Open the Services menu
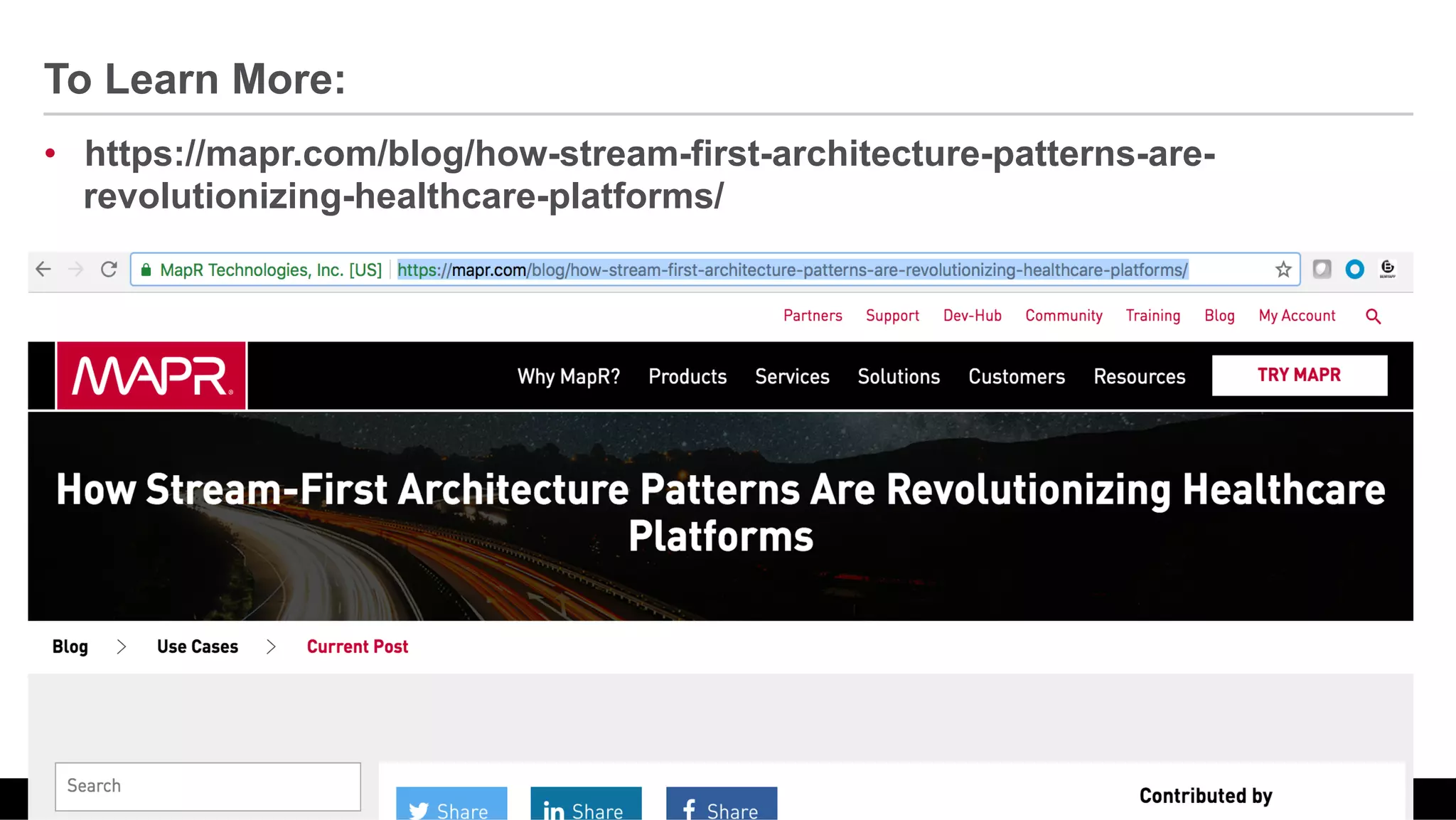This screenshot has width=1456, height=820. [x=792, y=376]
